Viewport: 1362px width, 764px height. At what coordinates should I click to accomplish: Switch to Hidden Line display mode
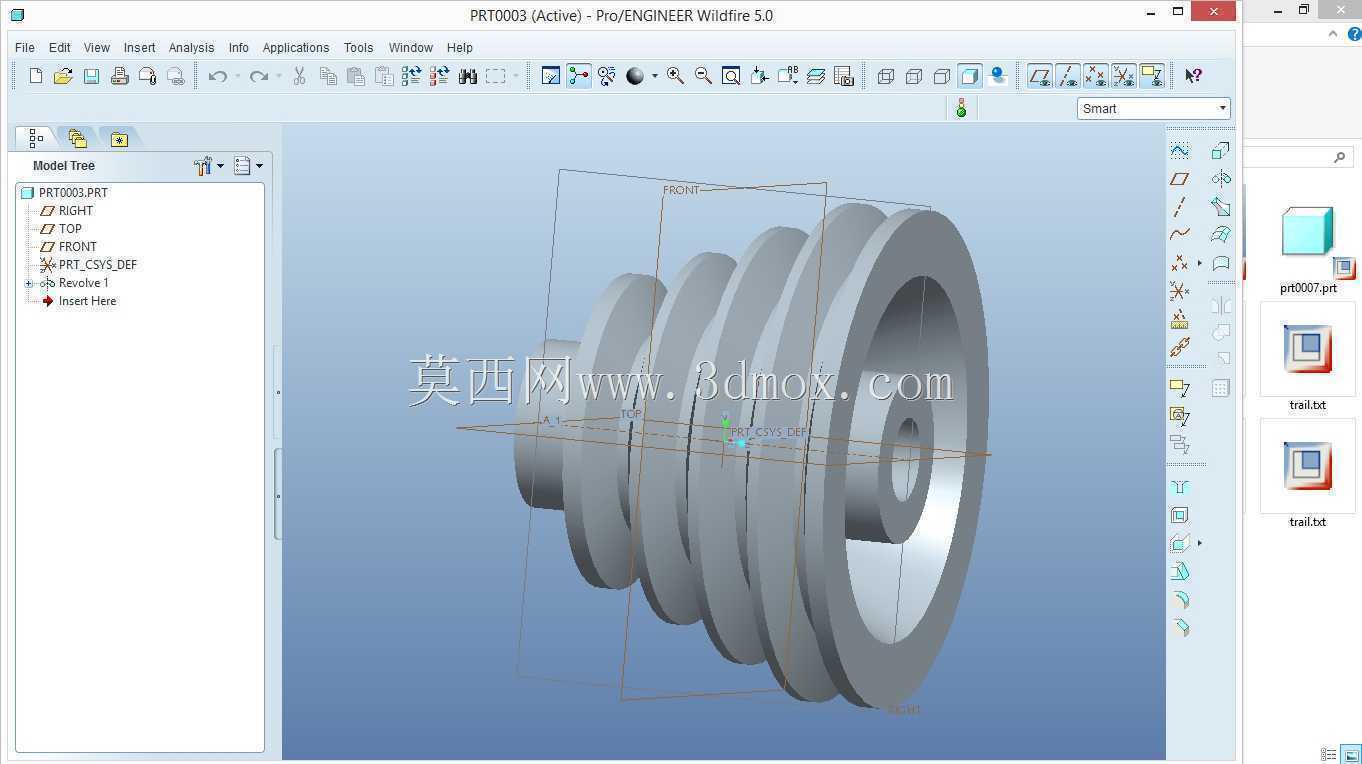913,76
